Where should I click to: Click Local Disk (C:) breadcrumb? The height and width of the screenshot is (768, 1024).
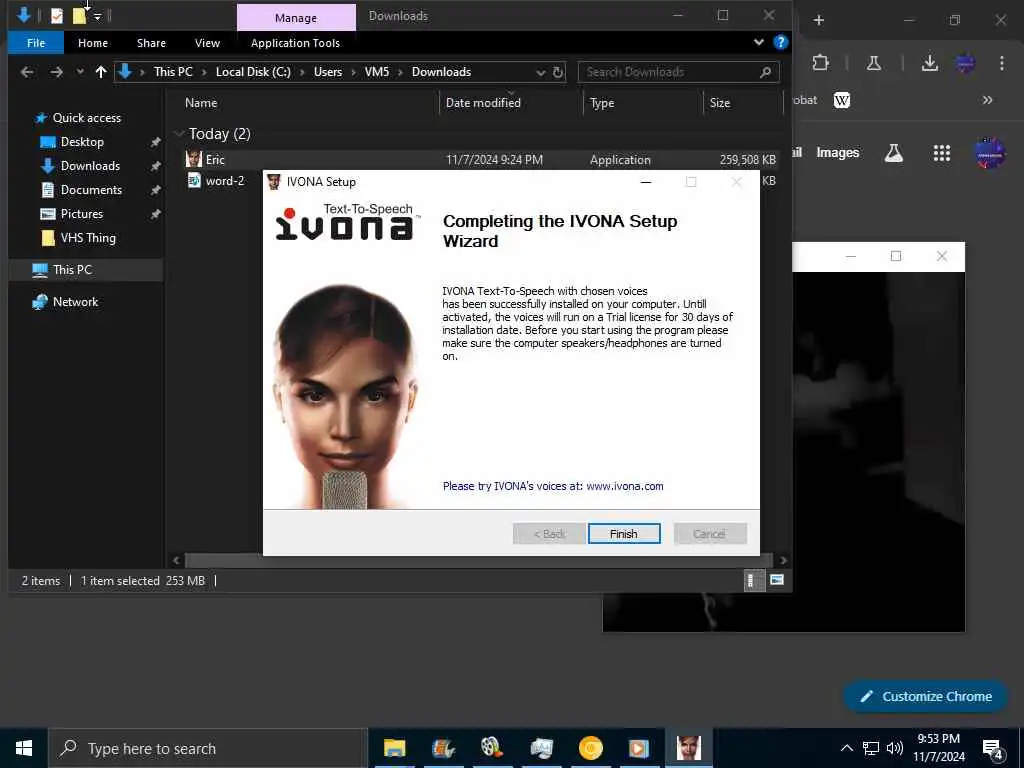click(253, 72)
